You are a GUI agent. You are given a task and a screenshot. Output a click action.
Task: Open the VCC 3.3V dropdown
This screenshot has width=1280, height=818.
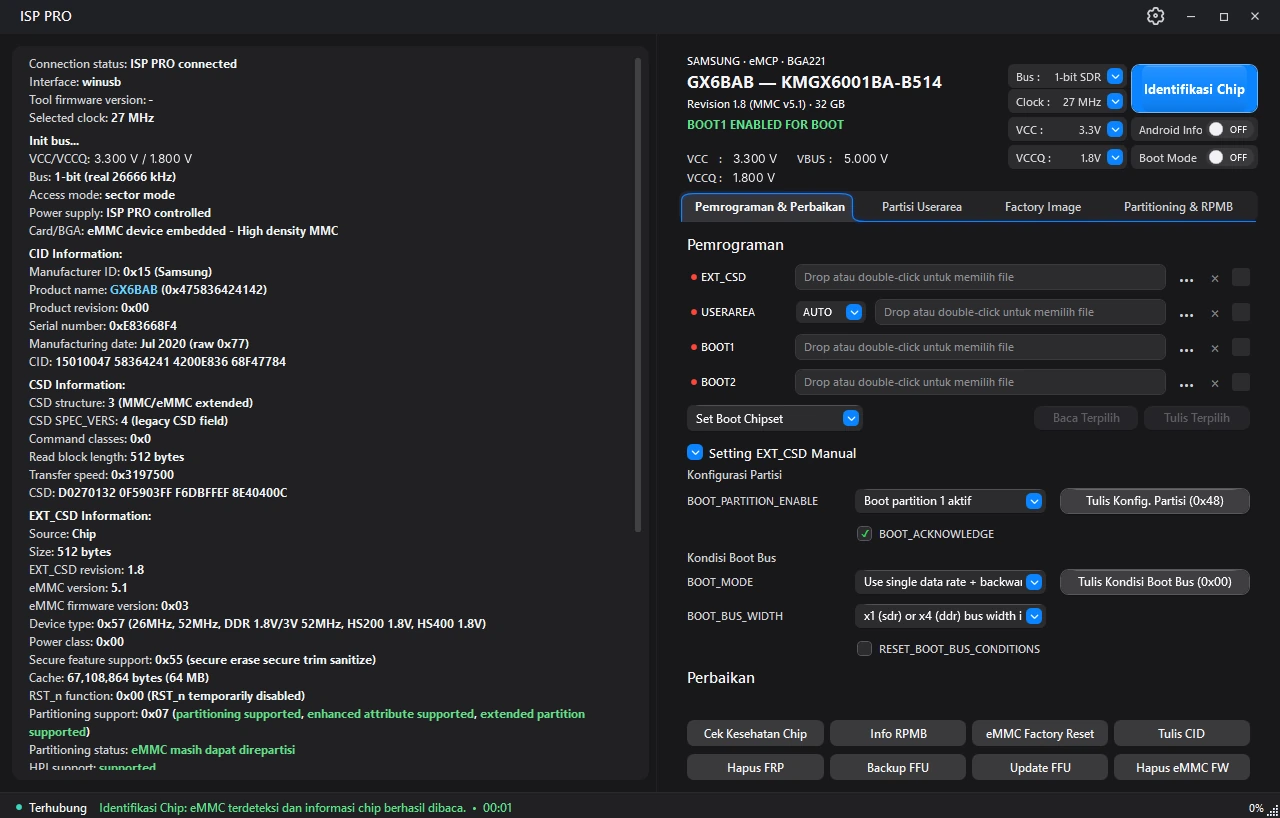[1067, 130]
